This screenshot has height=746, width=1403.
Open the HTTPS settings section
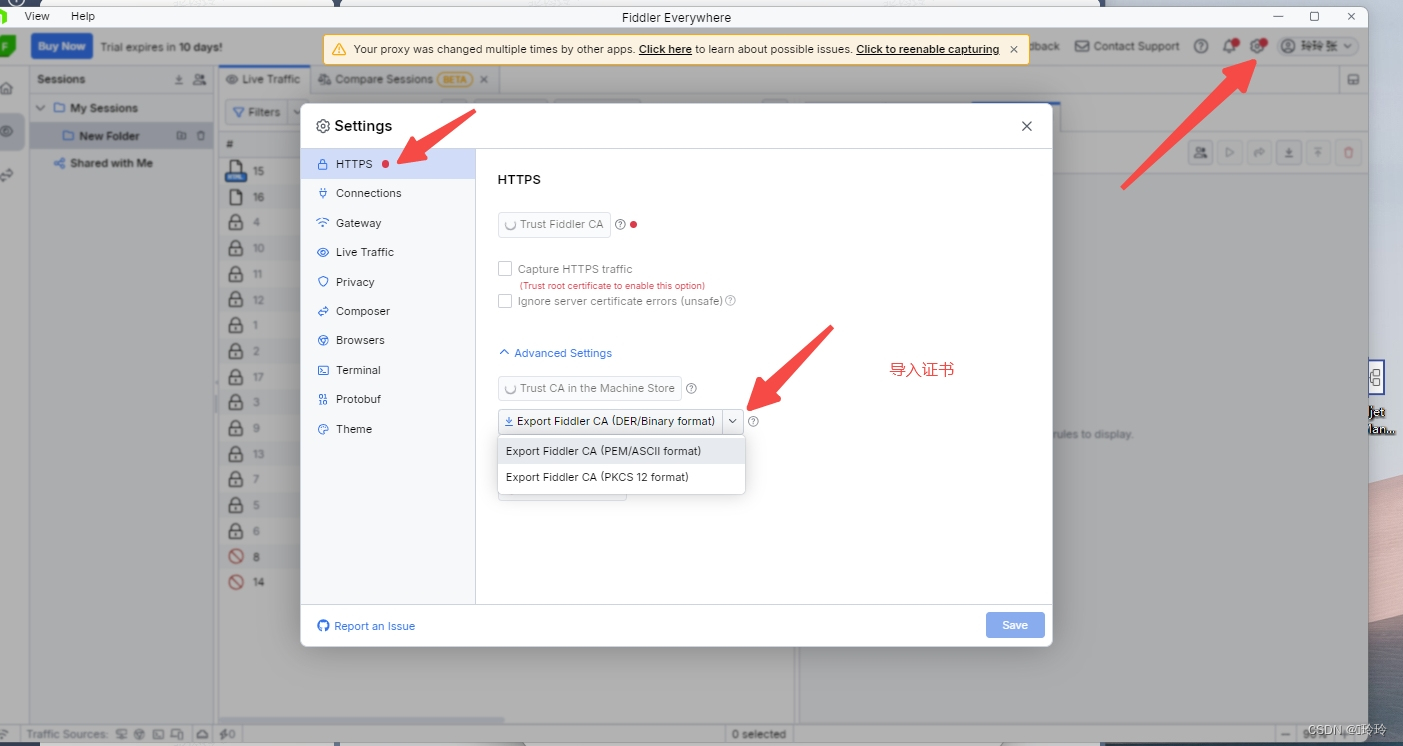coord(387,164)
